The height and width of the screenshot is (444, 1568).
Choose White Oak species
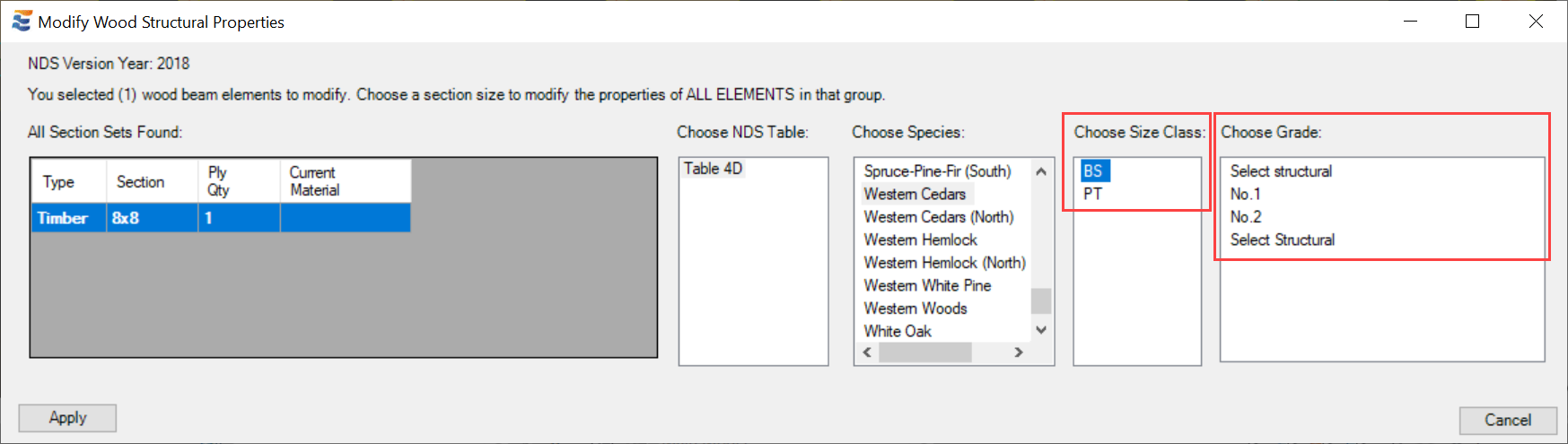pos(898,331)
